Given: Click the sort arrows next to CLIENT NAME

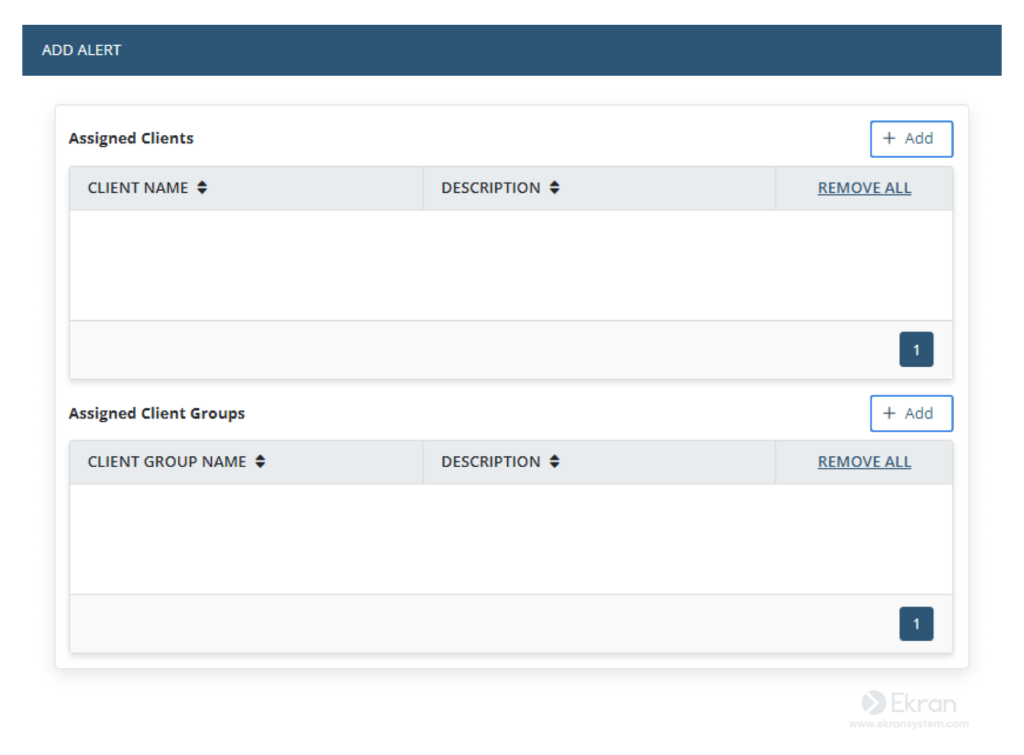Looking at the screenshot, I should point(202,188).
